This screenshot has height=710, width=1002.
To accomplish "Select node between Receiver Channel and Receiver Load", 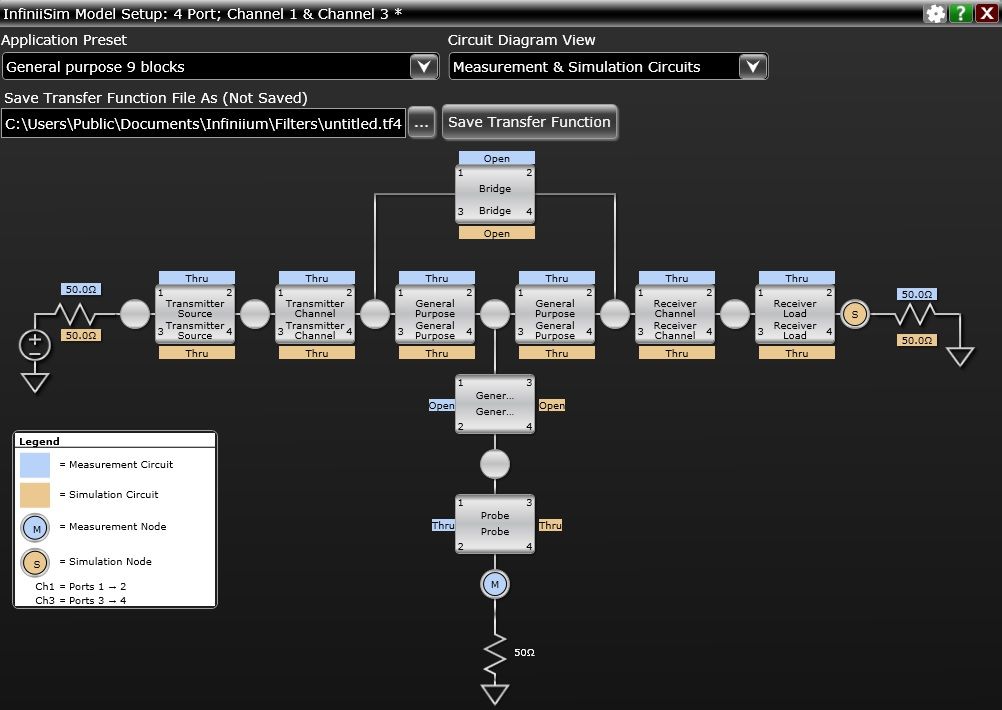I will click(735, 314).
